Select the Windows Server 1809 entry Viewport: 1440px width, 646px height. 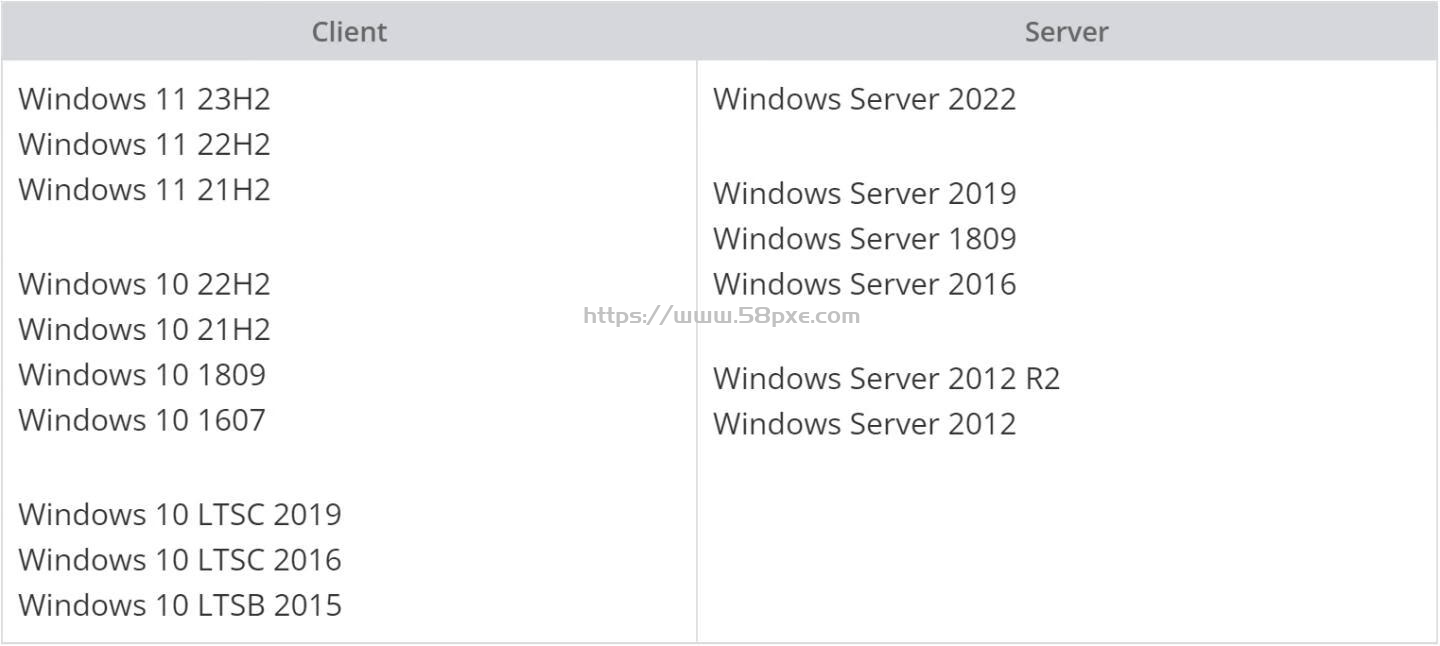click(865, 238)
